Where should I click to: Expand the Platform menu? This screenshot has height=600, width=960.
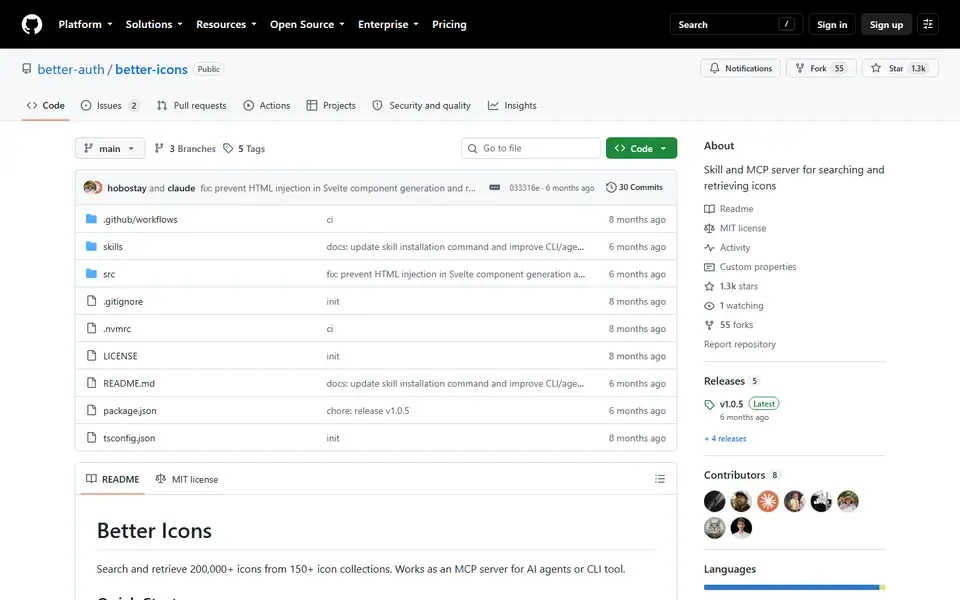85,24
